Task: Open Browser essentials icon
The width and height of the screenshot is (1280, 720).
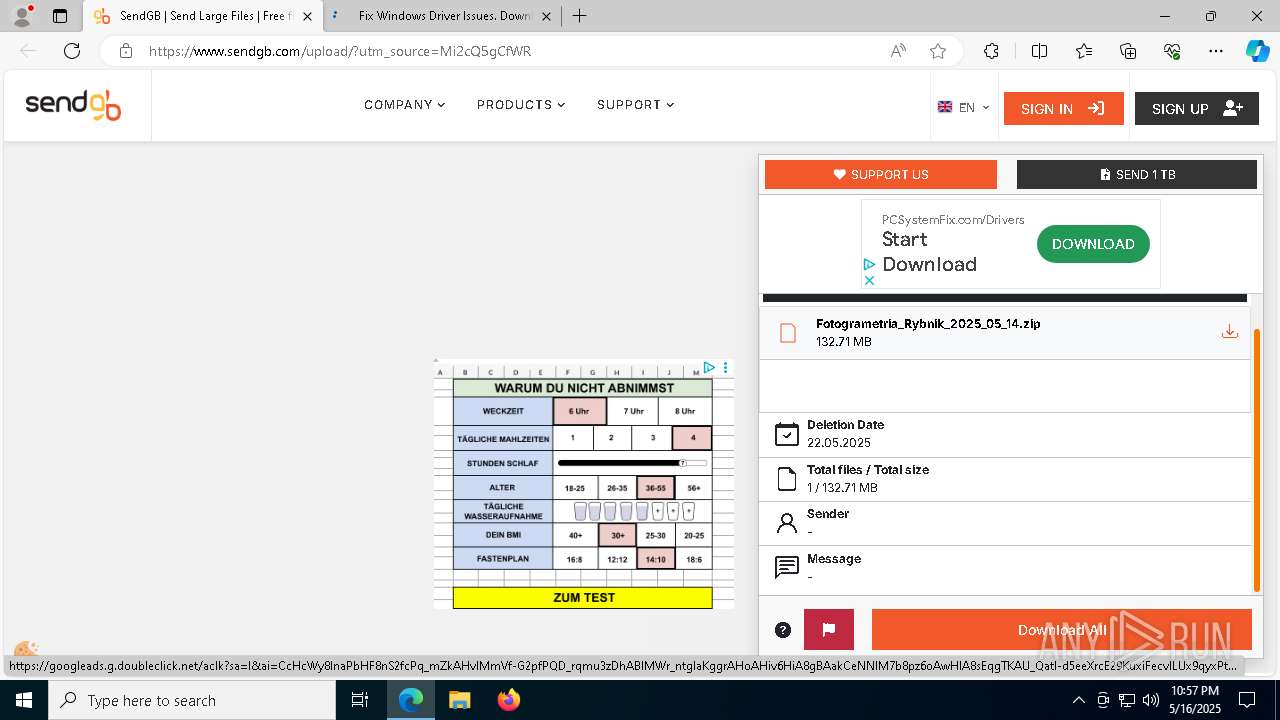Action: click(1172, 51)
